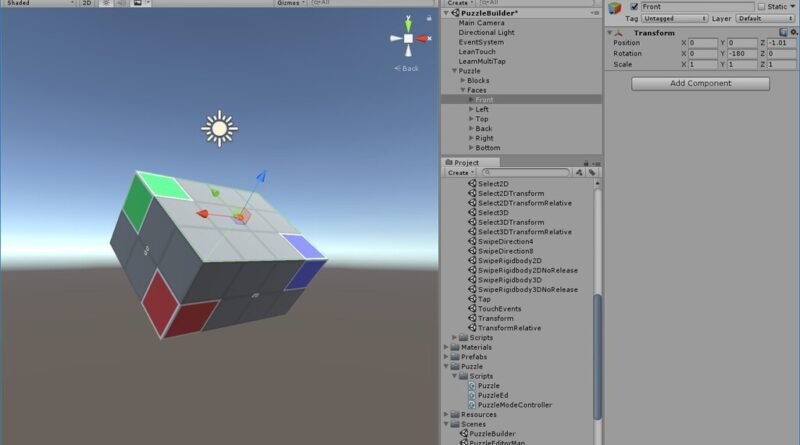Click the Project panel lock icon
The height and width of the screenshot is (445, 800).
586,162
